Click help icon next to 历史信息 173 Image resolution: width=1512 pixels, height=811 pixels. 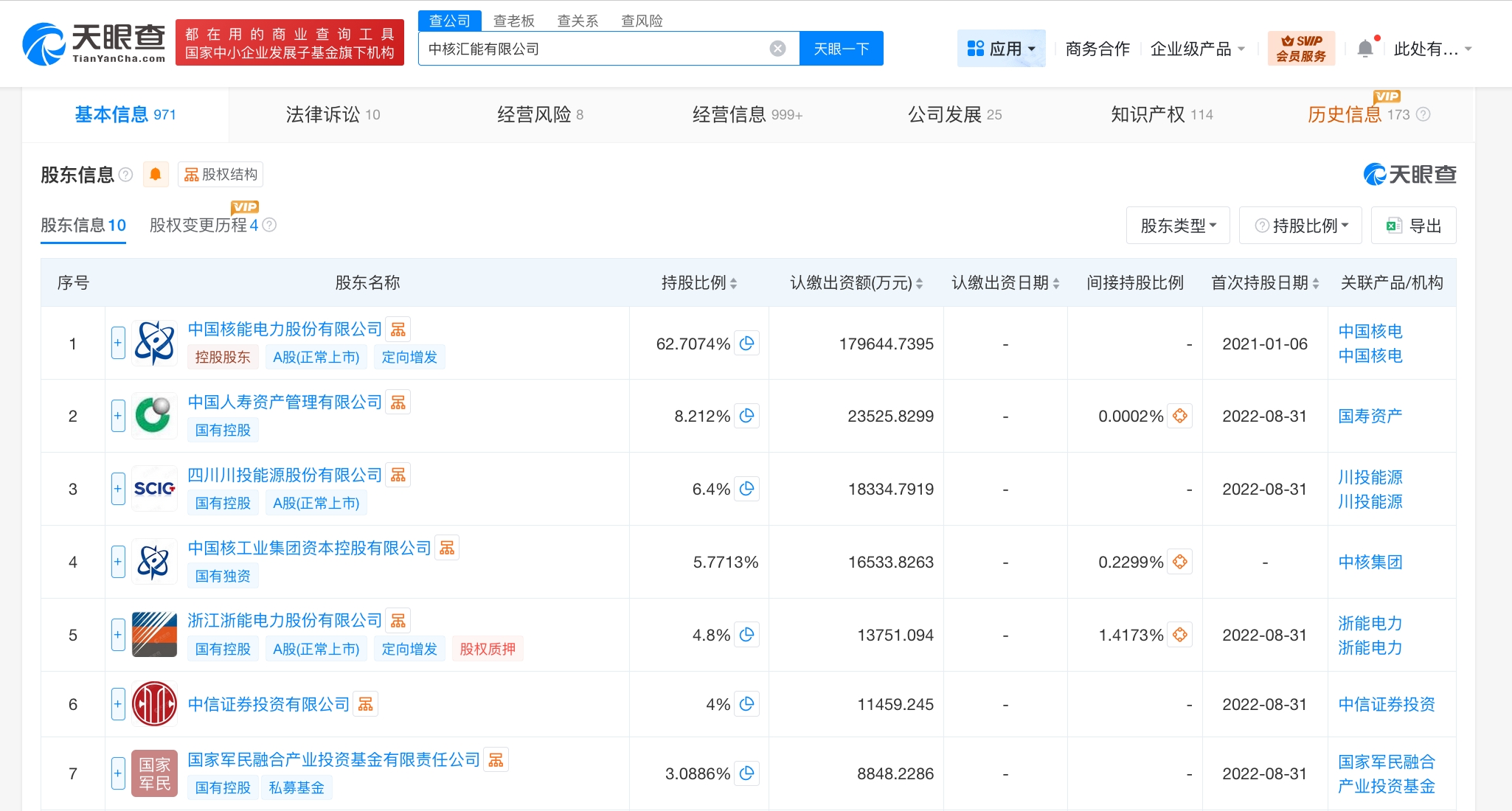(x=1423, y=114)
